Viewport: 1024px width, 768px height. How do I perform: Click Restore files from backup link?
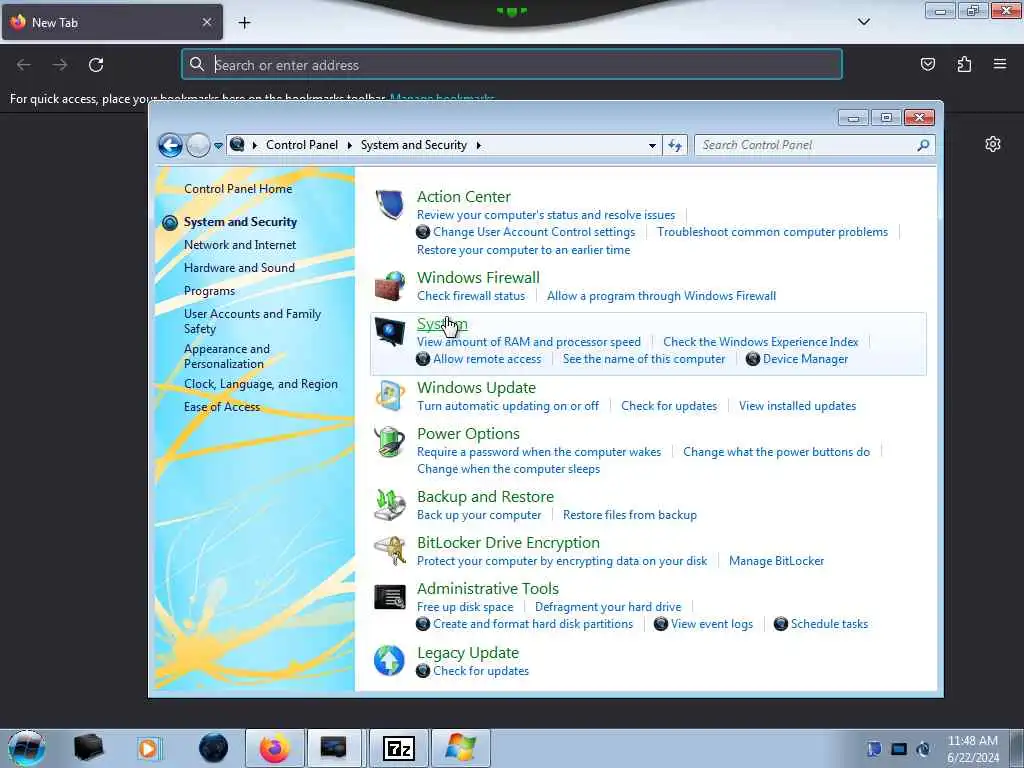[x=630, y=515]
